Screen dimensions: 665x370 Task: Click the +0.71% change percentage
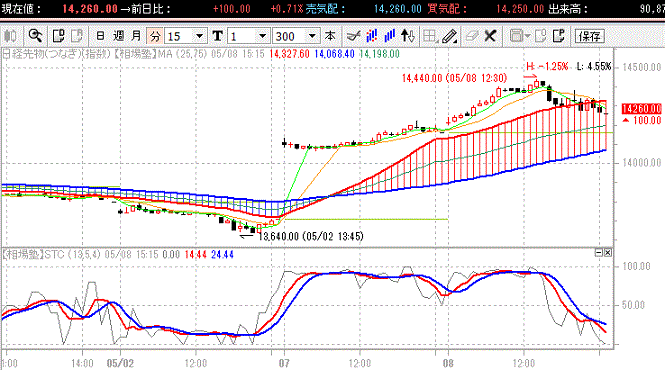[x=287, y=9]
